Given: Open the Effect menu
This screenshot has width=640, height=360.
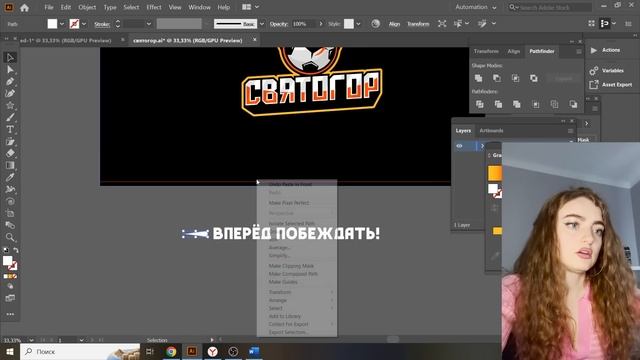Looking at the screenshot, I should 154,7.
